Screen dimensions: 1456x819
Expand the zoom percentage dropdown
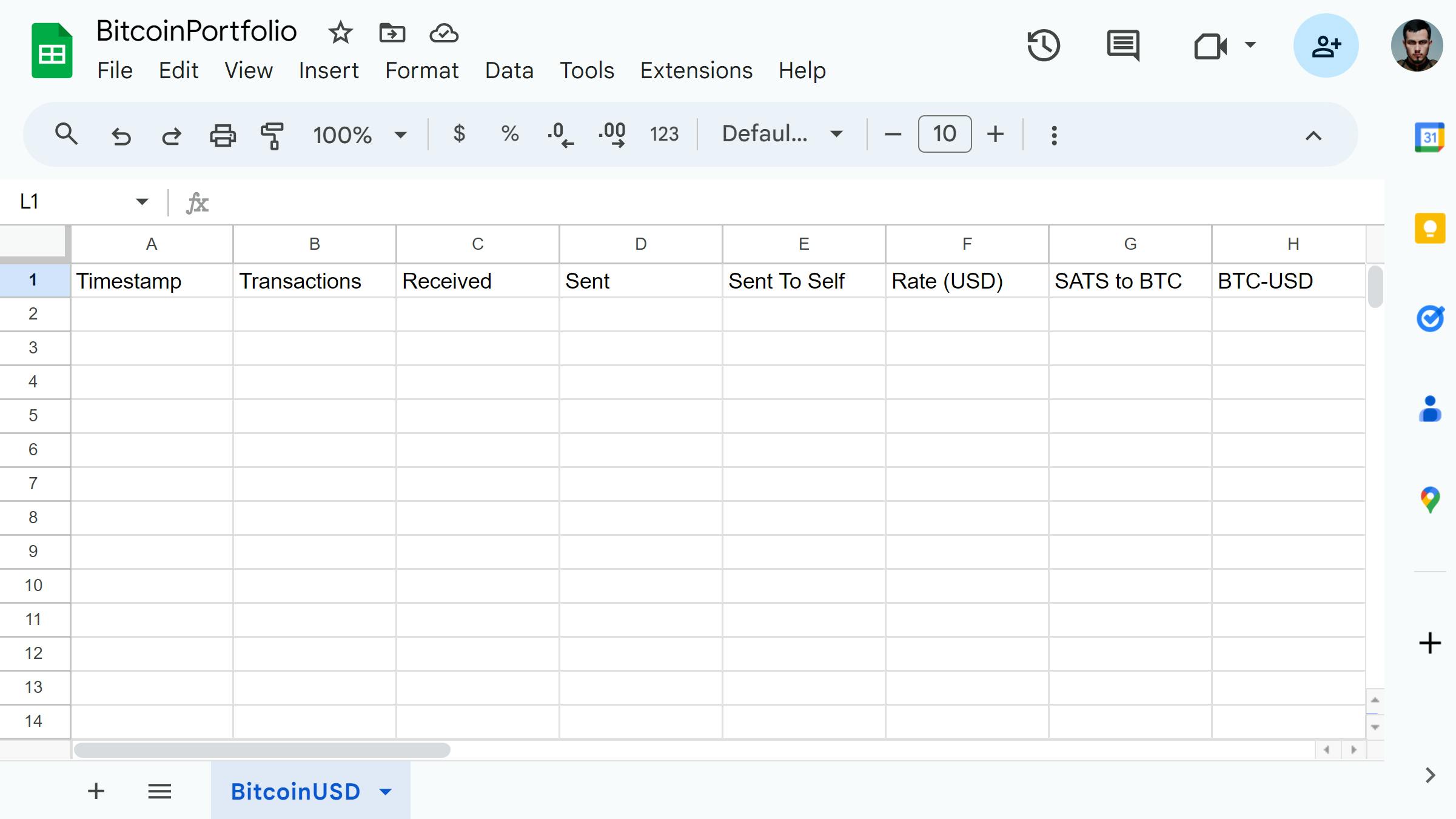[x=404, y=134]
